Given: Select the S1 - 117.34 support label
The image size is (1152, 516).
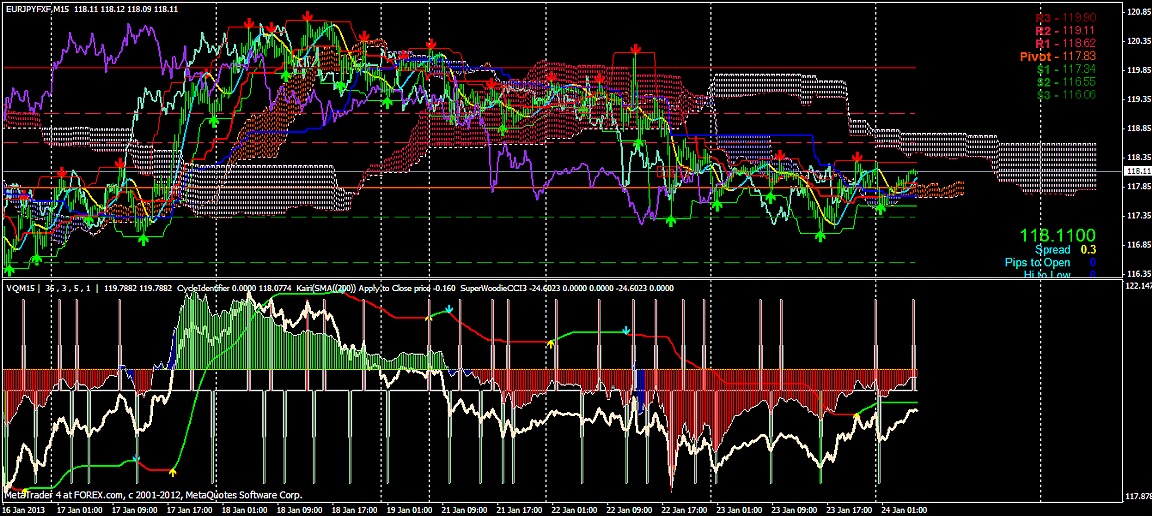Looking at the screenshot, I should point(1067,70).
